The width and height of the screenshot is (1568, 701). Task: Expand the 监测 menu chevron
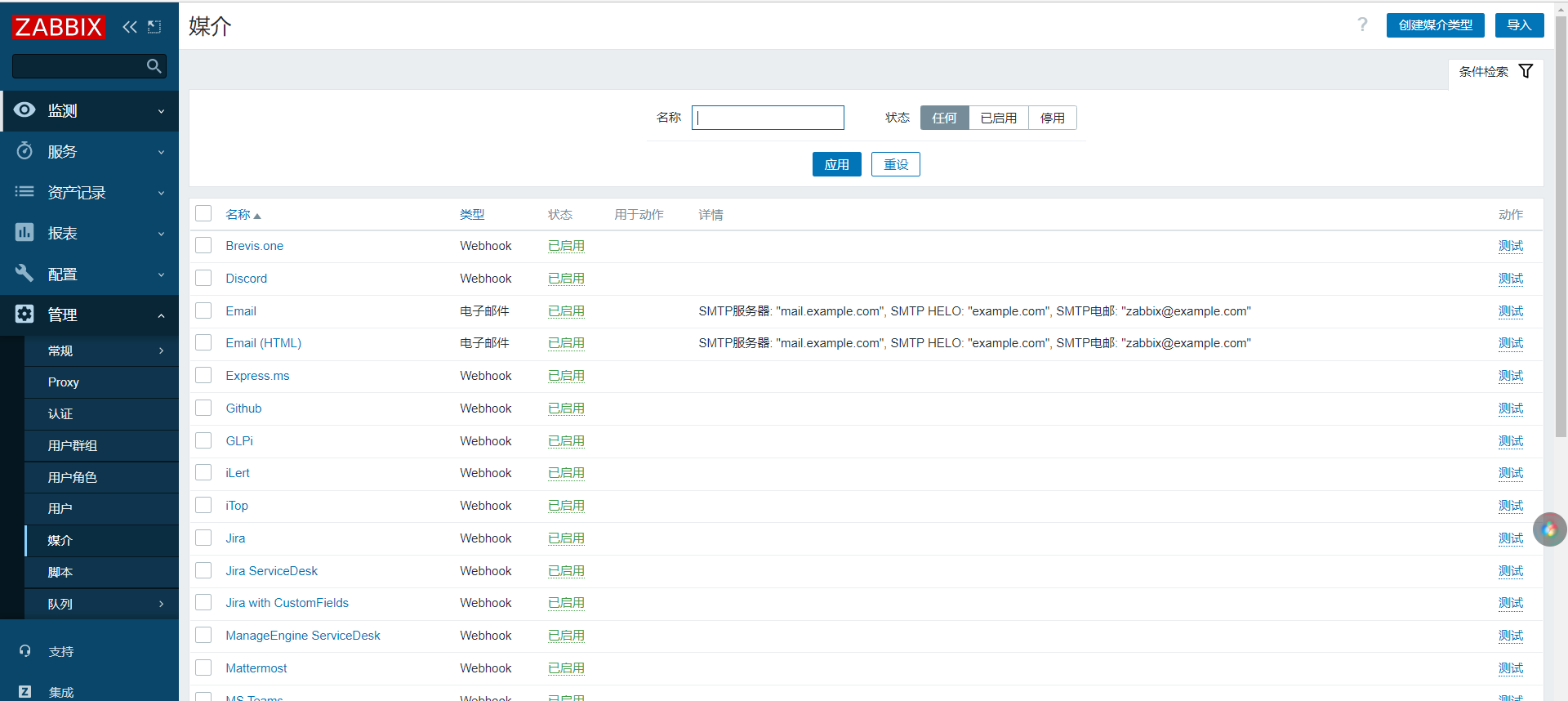[x=161, y=111]
